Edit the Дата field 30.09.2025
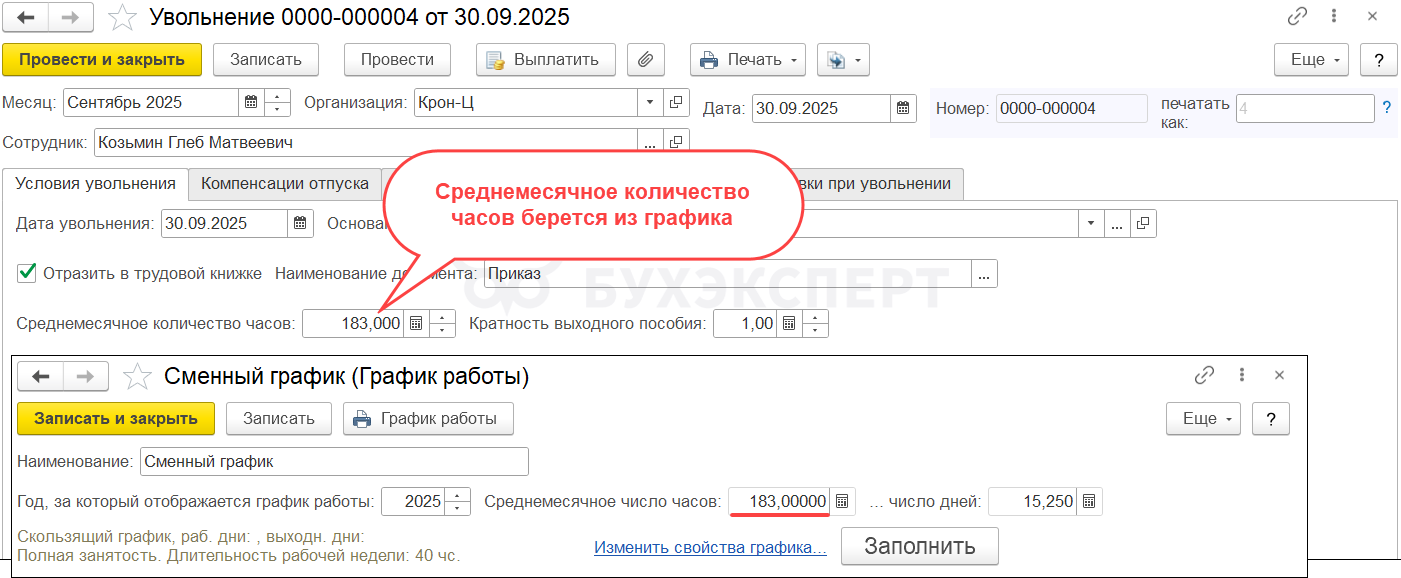Screen dimensions: 1401x578 click(x=821, y=108)
